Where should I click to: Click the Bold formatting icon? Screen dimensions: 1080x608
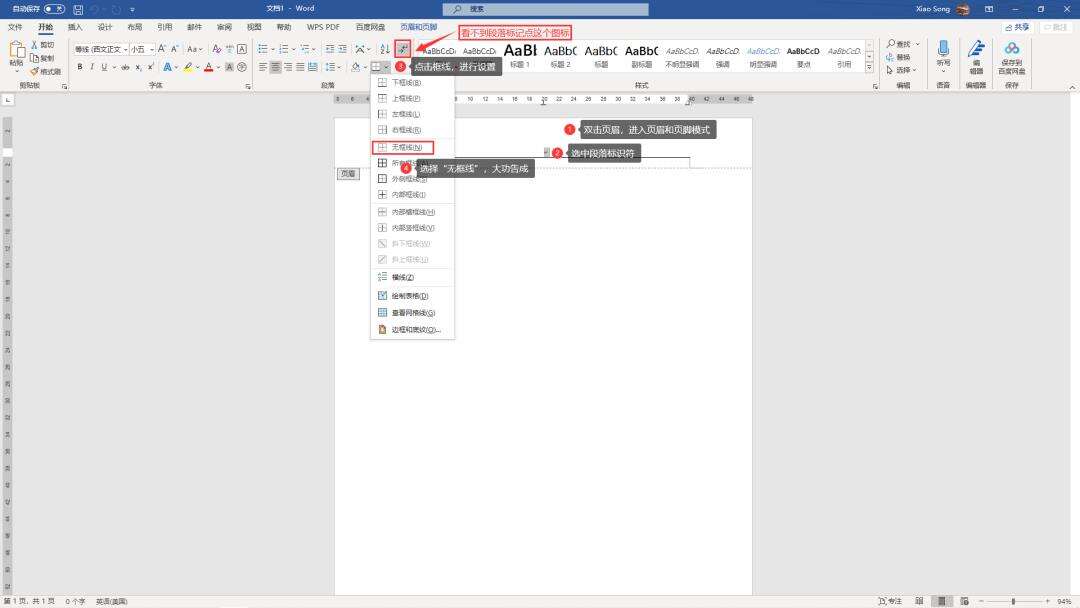point(80,67)
